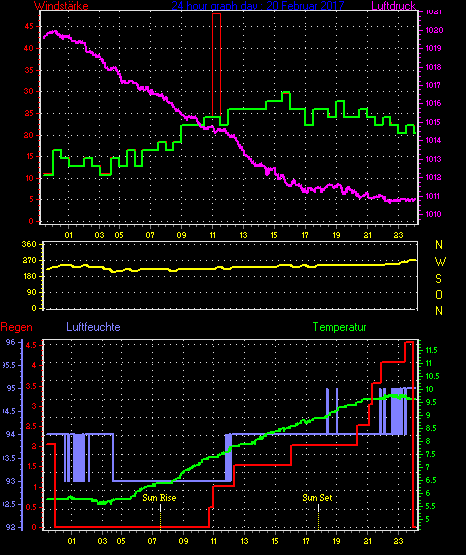Click the 1020 pressure axis value
The width and height of the screenshot is (466, 555).
pos(434,30)
